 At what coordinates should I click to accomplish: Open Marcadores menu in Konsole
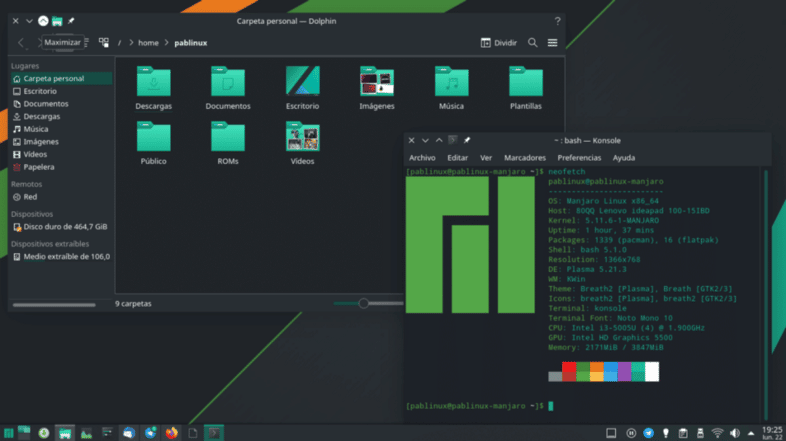[525, 158]
